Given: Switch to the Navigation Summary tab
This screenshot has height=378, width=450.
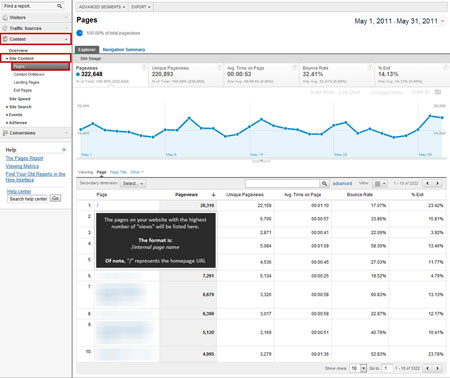Looking at the screenshot, I should click(124, 50).
